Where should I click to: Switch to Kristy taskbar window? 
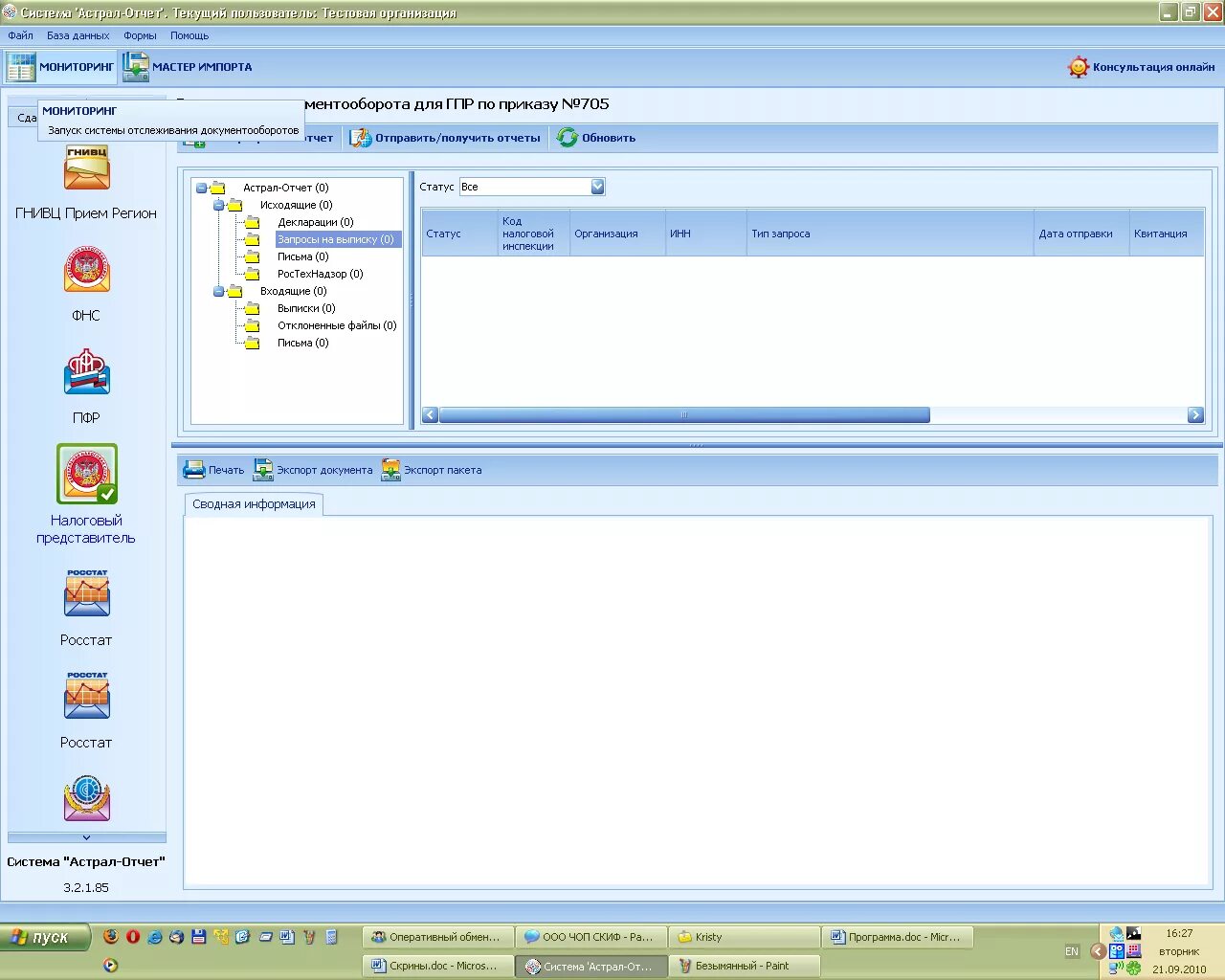745,937
